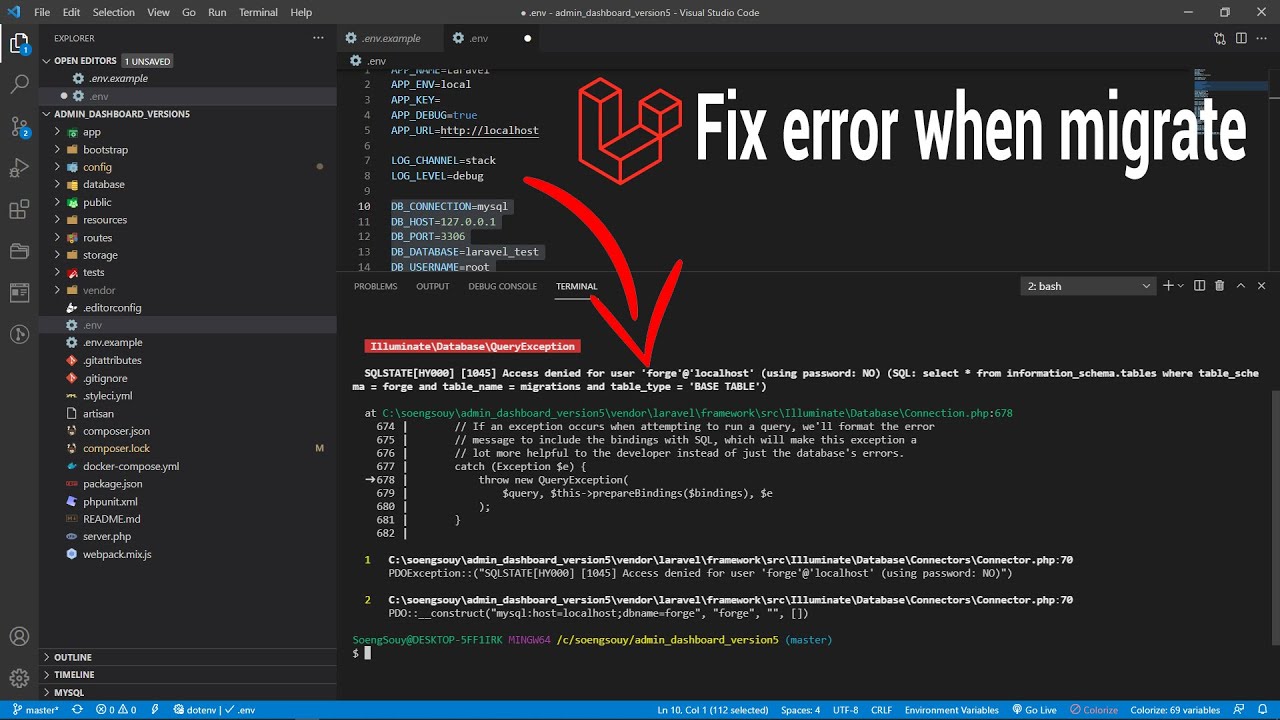Open the Manage gear icon

[19, 678]
